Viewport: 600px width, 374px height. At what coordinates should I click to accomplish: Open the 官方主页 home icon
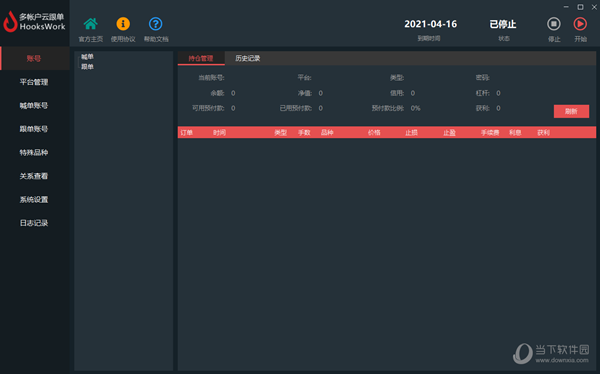click(91, 24)
